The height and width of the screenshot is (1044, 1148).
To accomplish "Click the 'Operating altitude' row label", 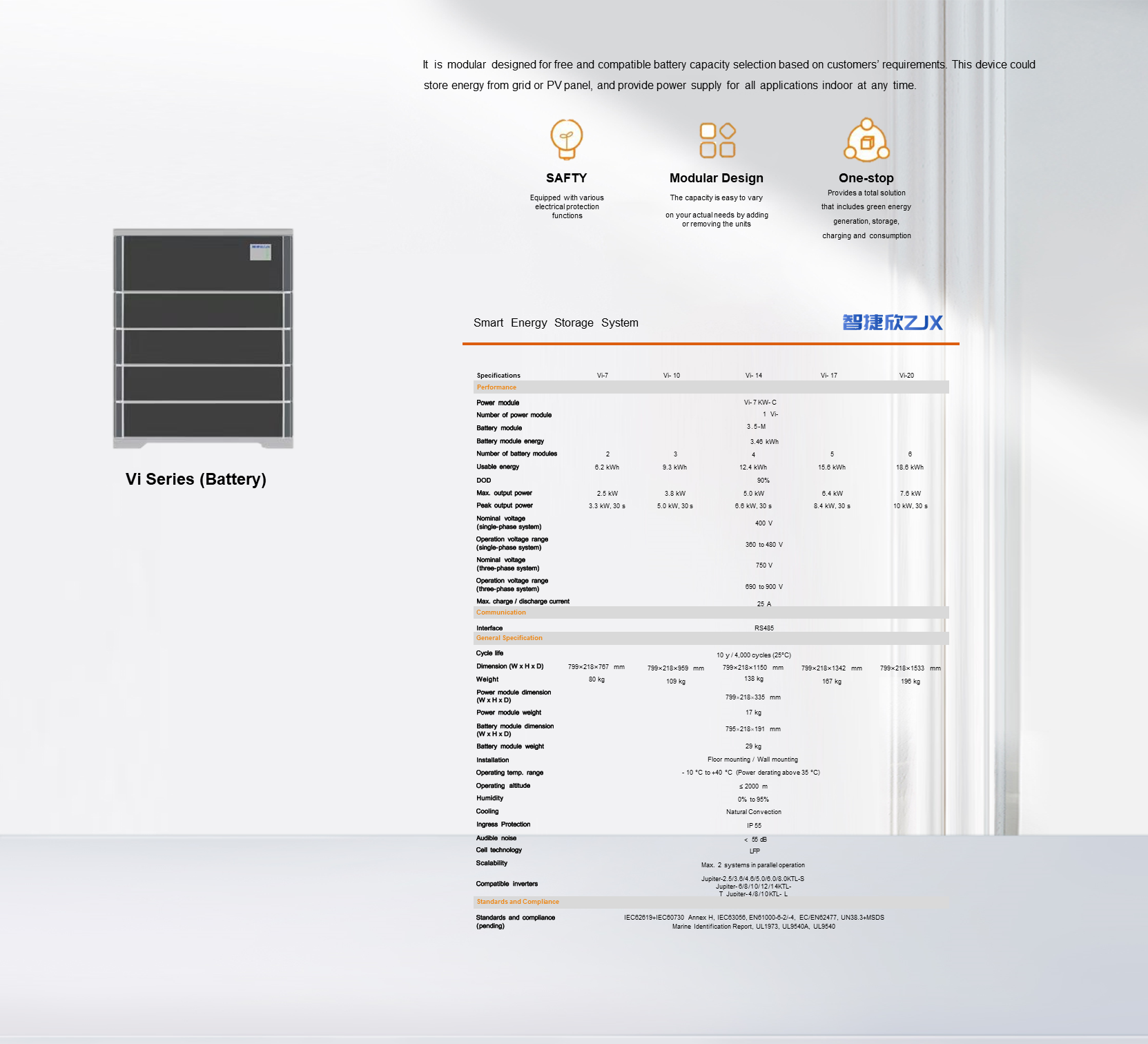I will (x=503, y=786).
